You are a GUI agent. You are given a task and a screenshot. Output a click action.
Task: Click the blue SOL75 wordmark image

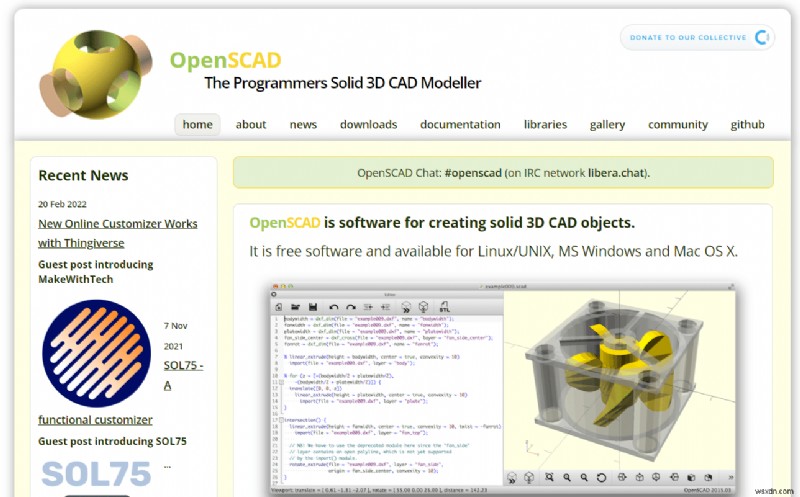pos(96,475)
